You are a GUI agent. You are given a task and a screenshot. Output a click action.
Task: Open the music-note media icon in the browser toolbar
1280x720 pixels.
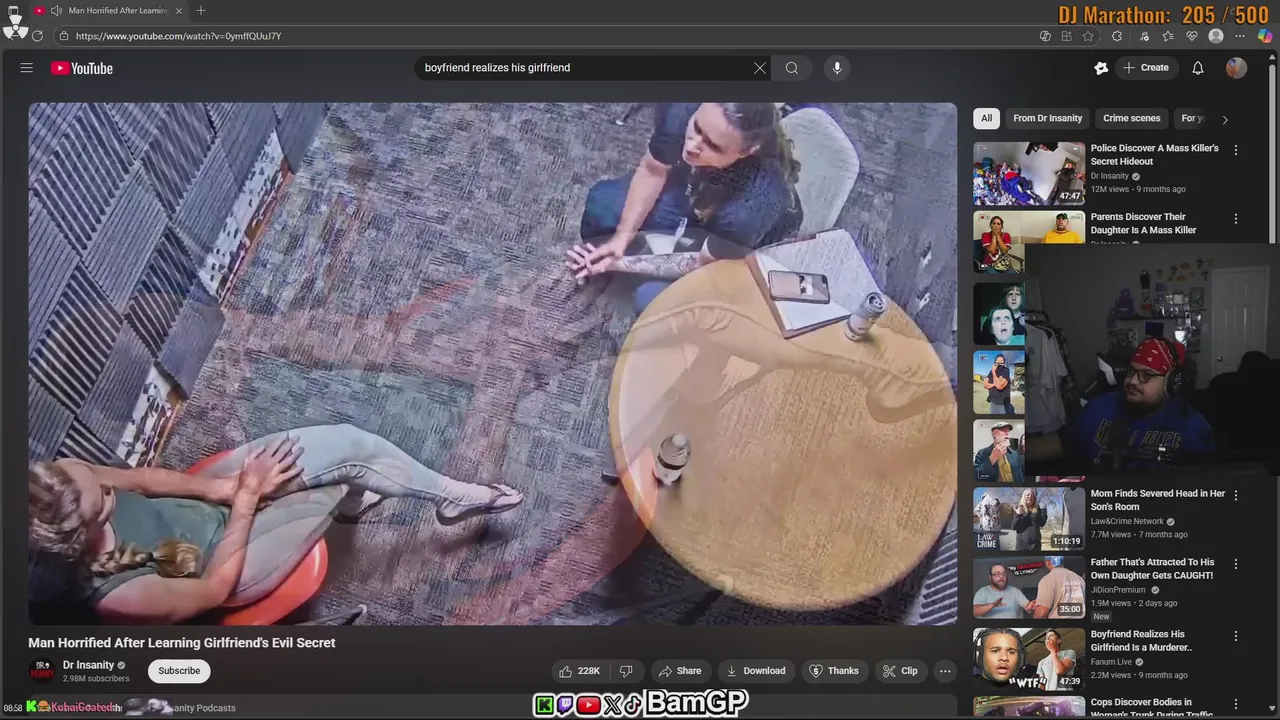click(1144, 36)
